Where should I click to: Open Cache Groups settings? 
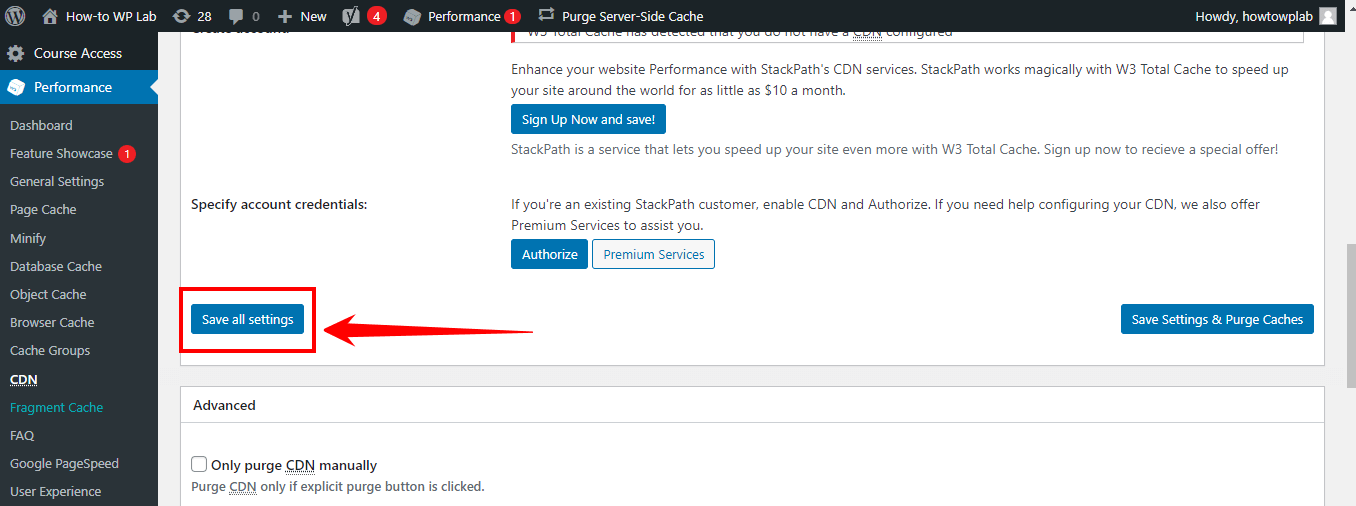[x=50, y=350]
